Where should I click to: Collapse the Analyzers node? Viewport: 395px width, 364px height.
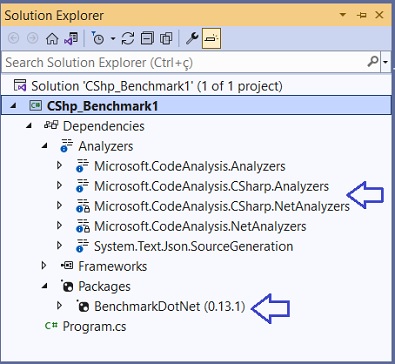(44, 146)
